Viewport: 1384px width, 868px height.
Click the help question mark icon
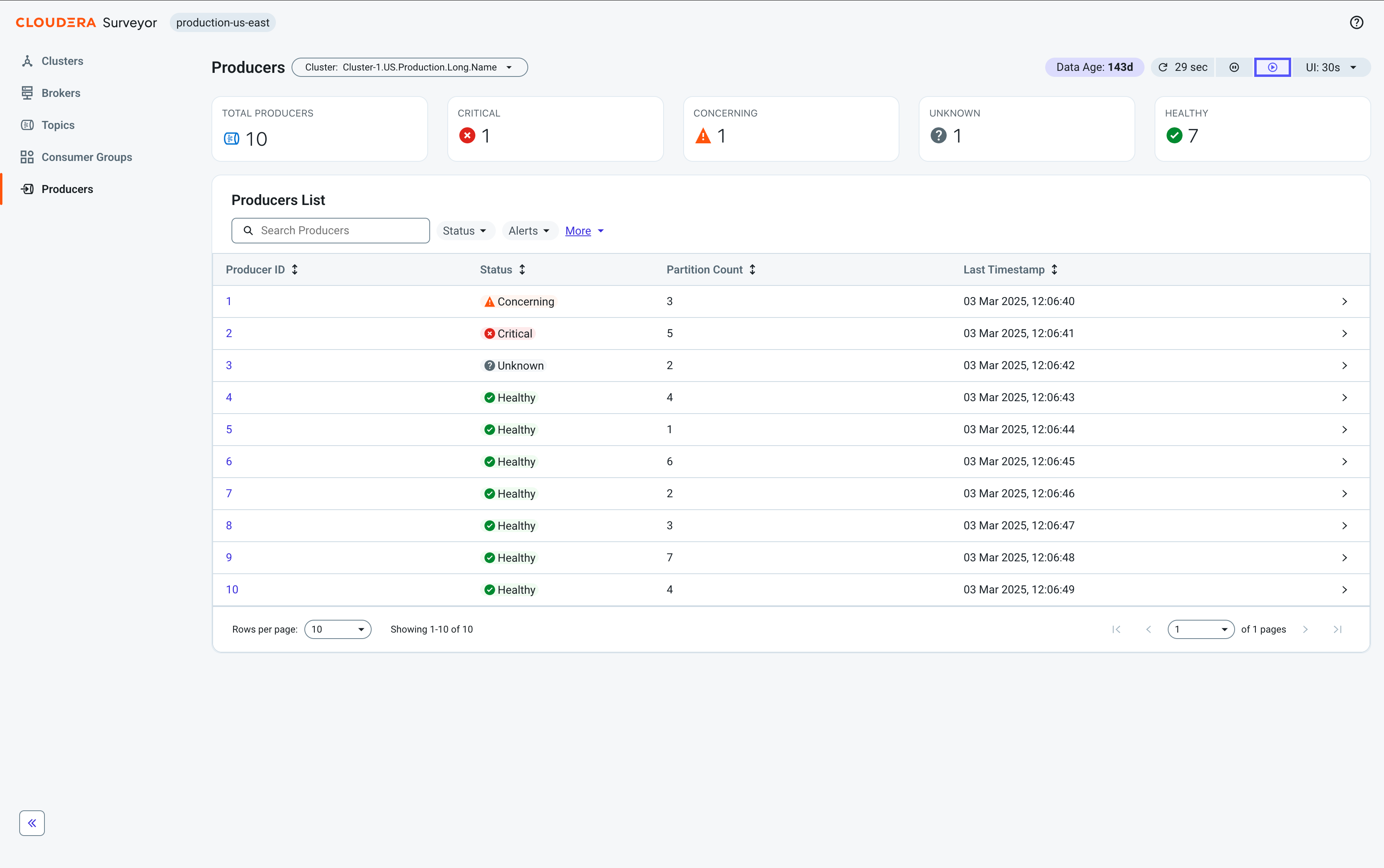1356,22
